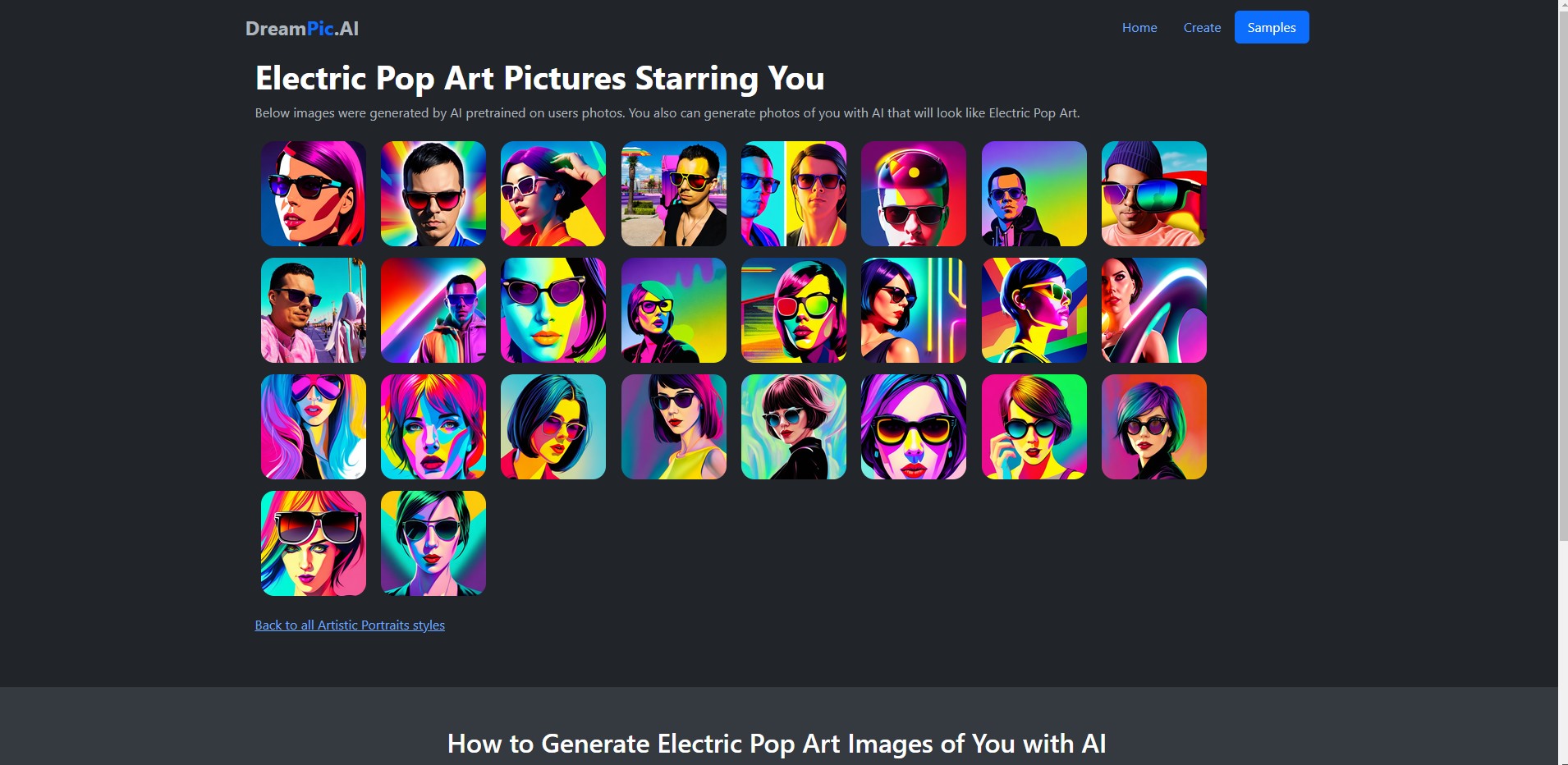Open teal-haired woman on green-yellow background
The height and width of the screenshot is (765, 1568).
coord(674,310)
